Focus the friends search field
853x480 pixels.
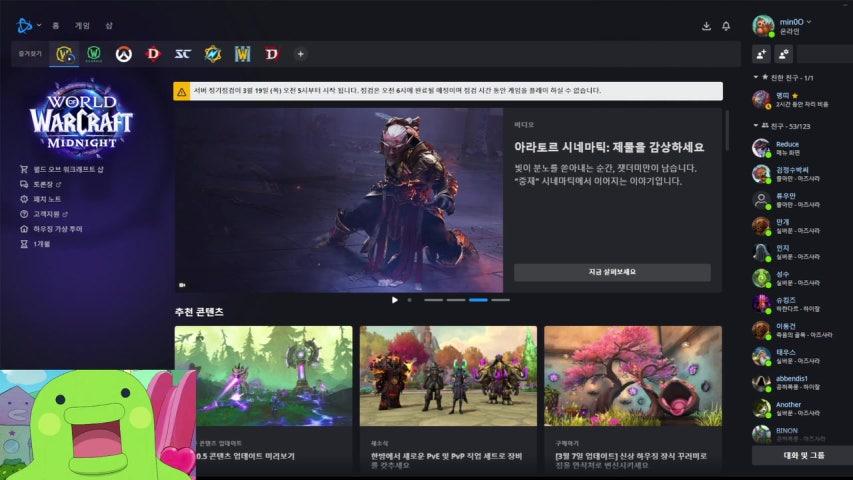[825, 54]
